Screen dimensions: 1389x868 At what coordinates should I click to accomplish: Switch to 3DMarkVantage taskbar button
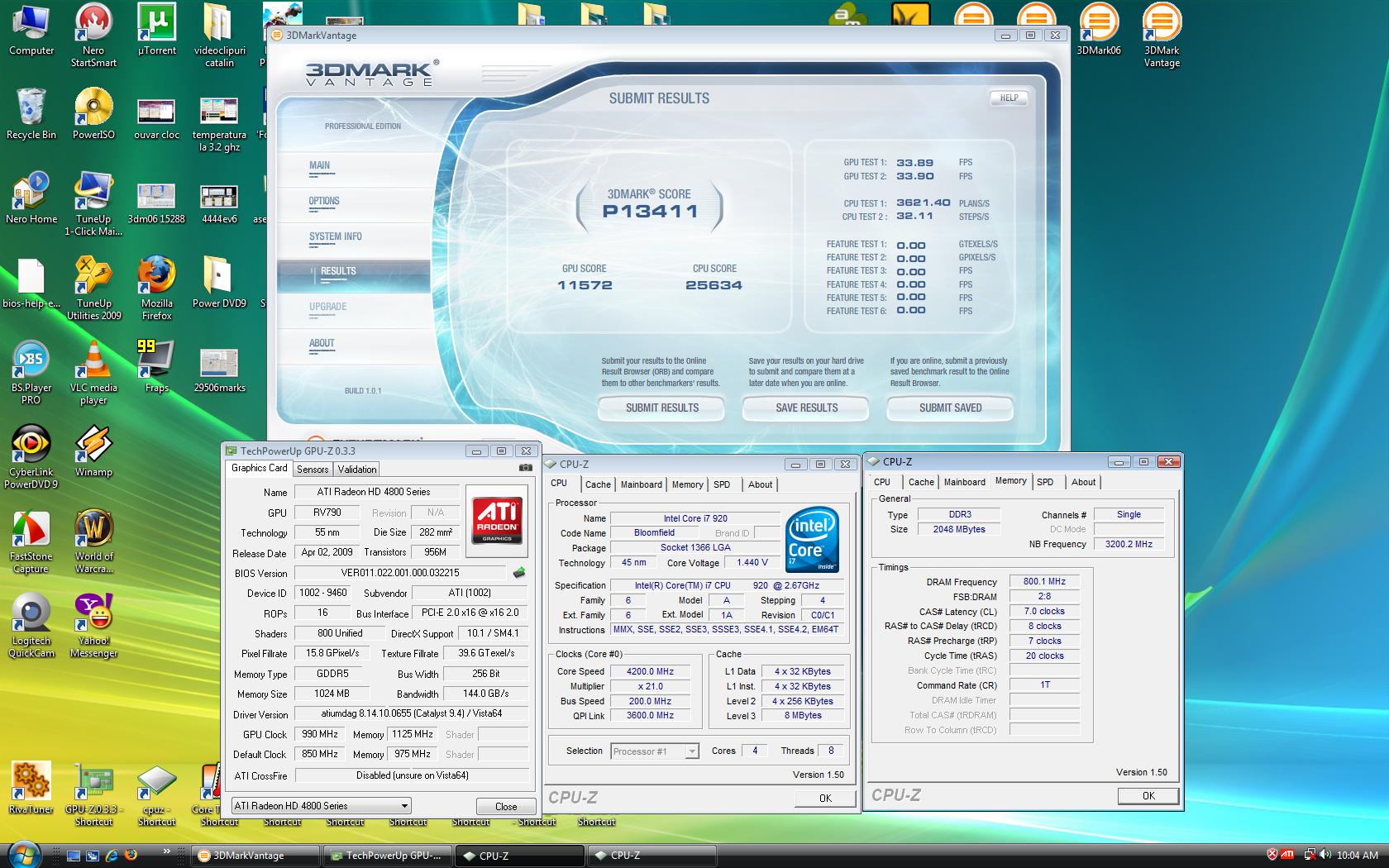point(255,856)
